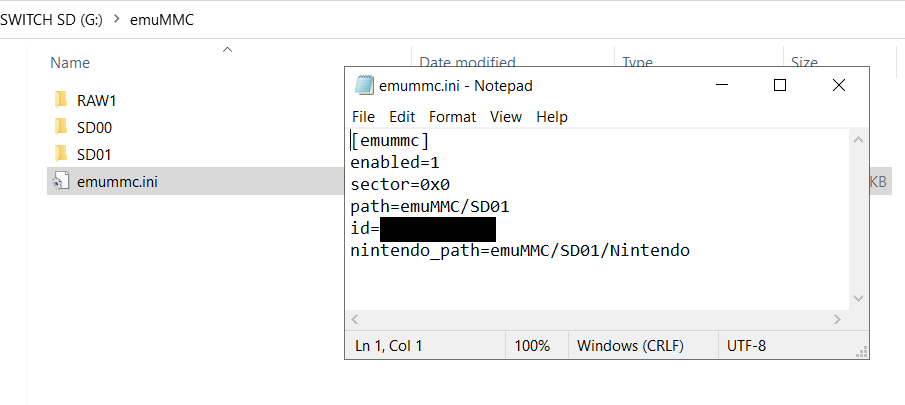Viewport: 905px width, 405px height.
Task: Open the Edit menu in Notepad
Action: pyautogui.click(x=402, y=117)
